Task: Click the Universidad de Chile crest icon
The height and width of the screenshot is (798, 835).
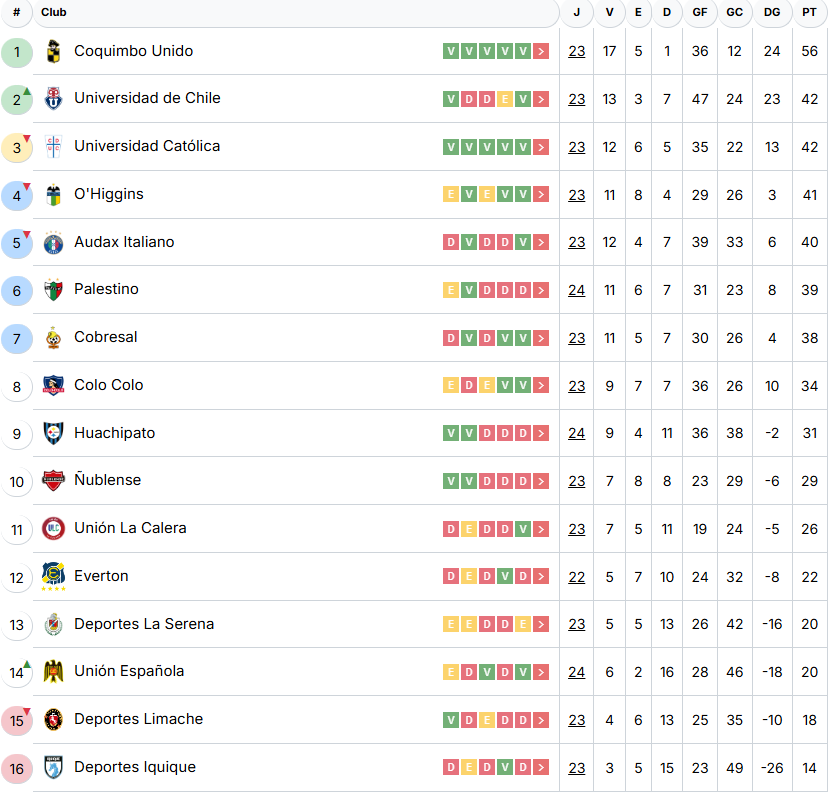Action: 53,99
